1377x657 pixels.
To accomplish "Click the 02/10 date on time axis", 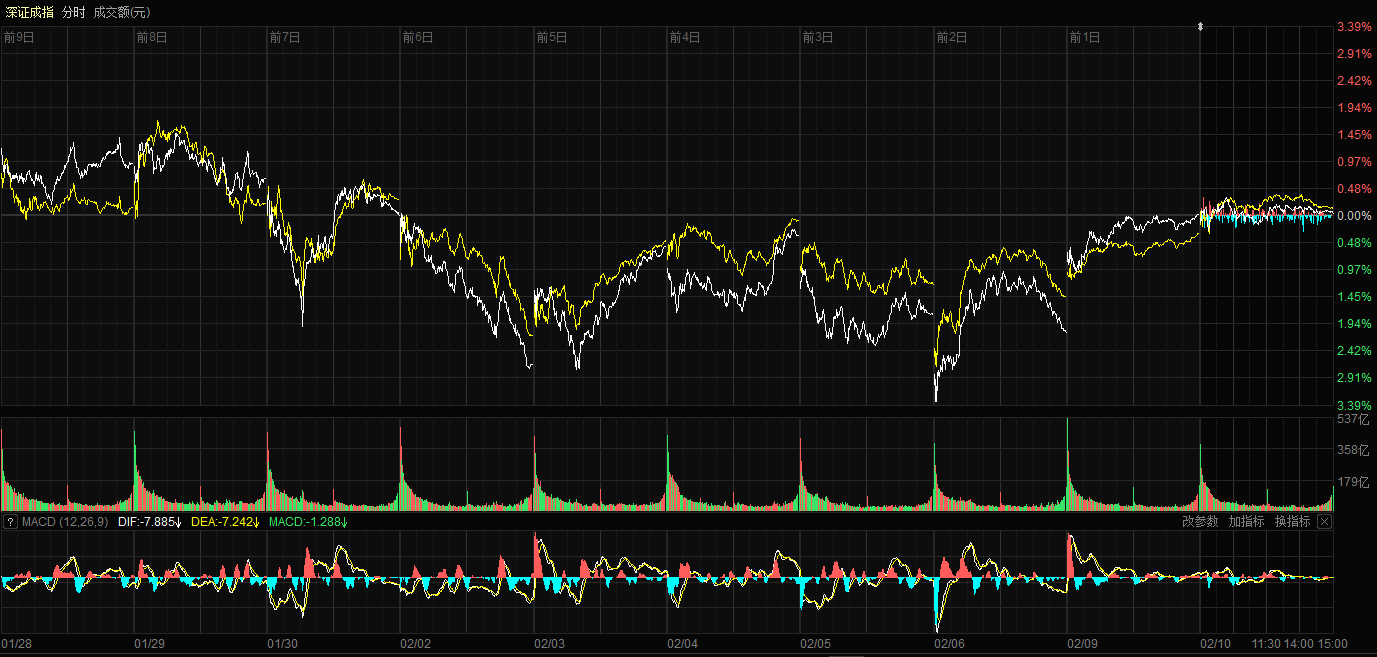I will coord(1216,644).
